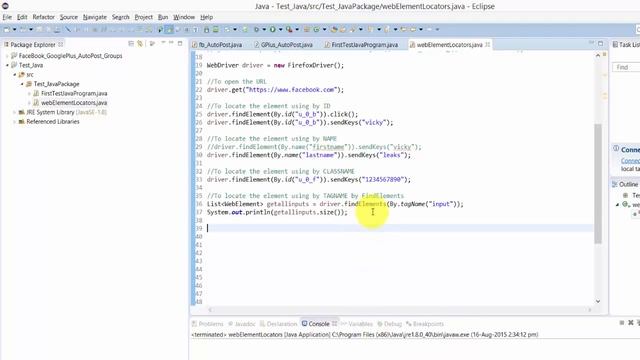Open the Navigate menu

pos(95,17)
